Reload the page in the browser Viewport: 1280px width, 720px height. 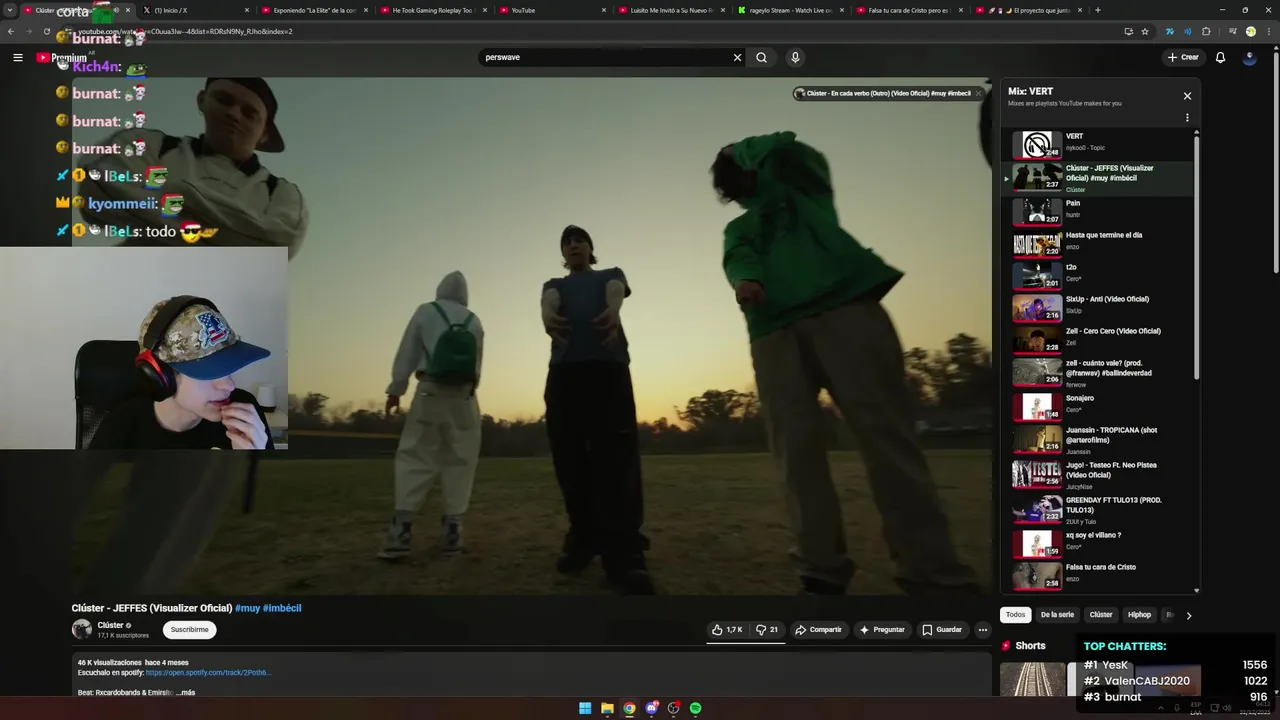click(46, 31)
